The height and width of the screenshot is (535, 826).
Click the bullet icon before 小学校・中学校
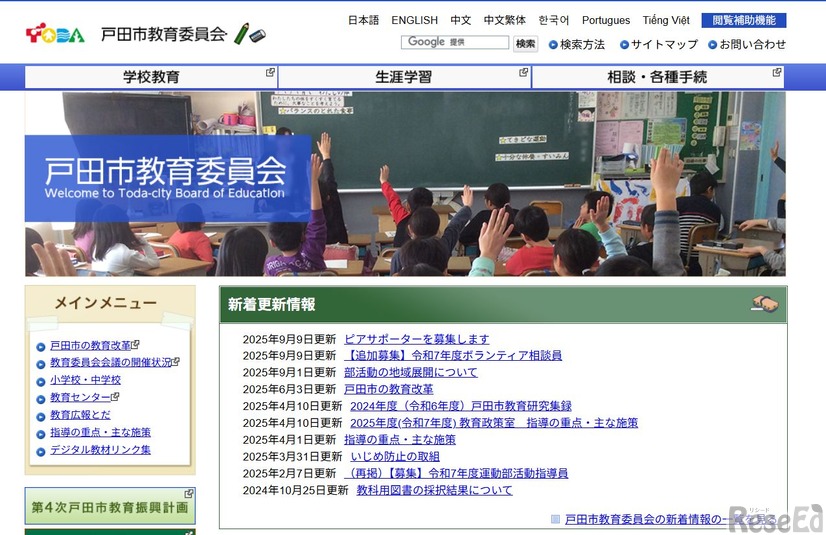41,382
